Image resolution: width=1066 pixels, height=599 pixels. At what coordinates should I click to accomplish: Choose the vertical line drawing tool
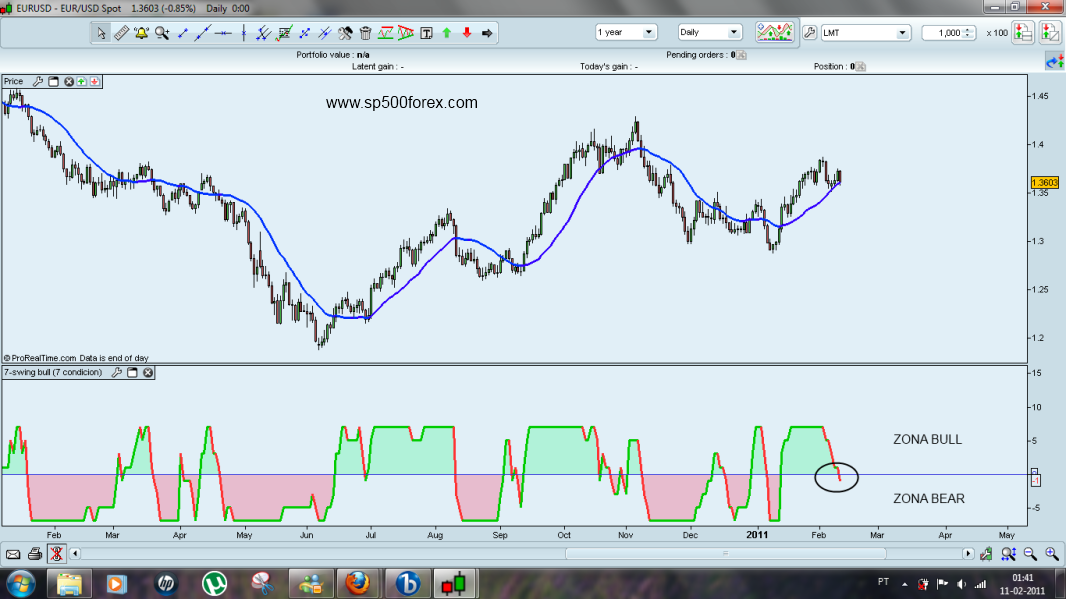point(243,33)
